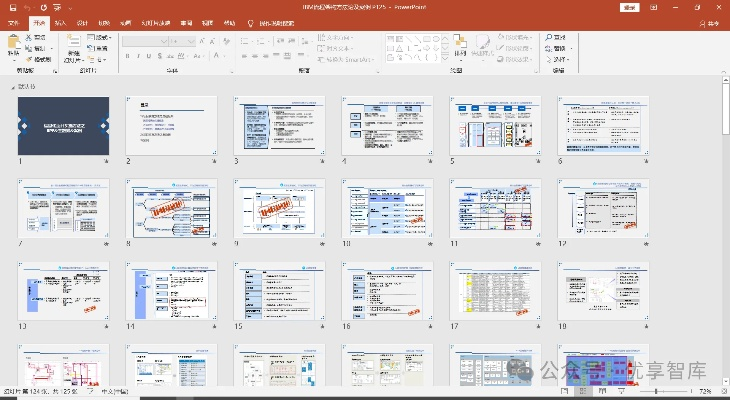Switch to Normal view in the status bar
This screenshot has width=730, height=400.
point(565,391)
